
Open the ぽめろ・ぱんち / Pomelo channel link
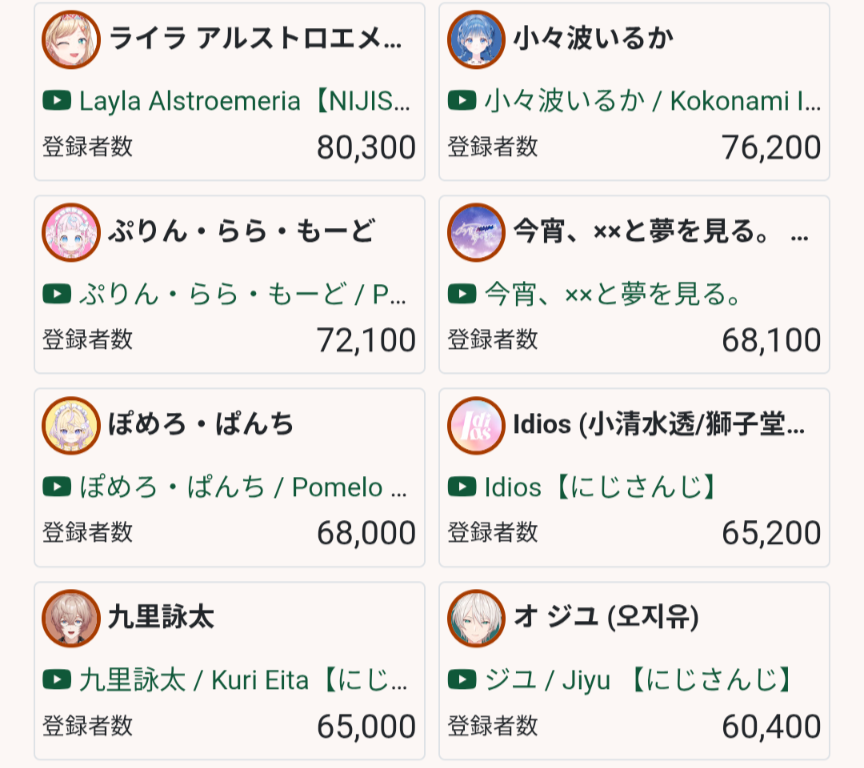243,487
